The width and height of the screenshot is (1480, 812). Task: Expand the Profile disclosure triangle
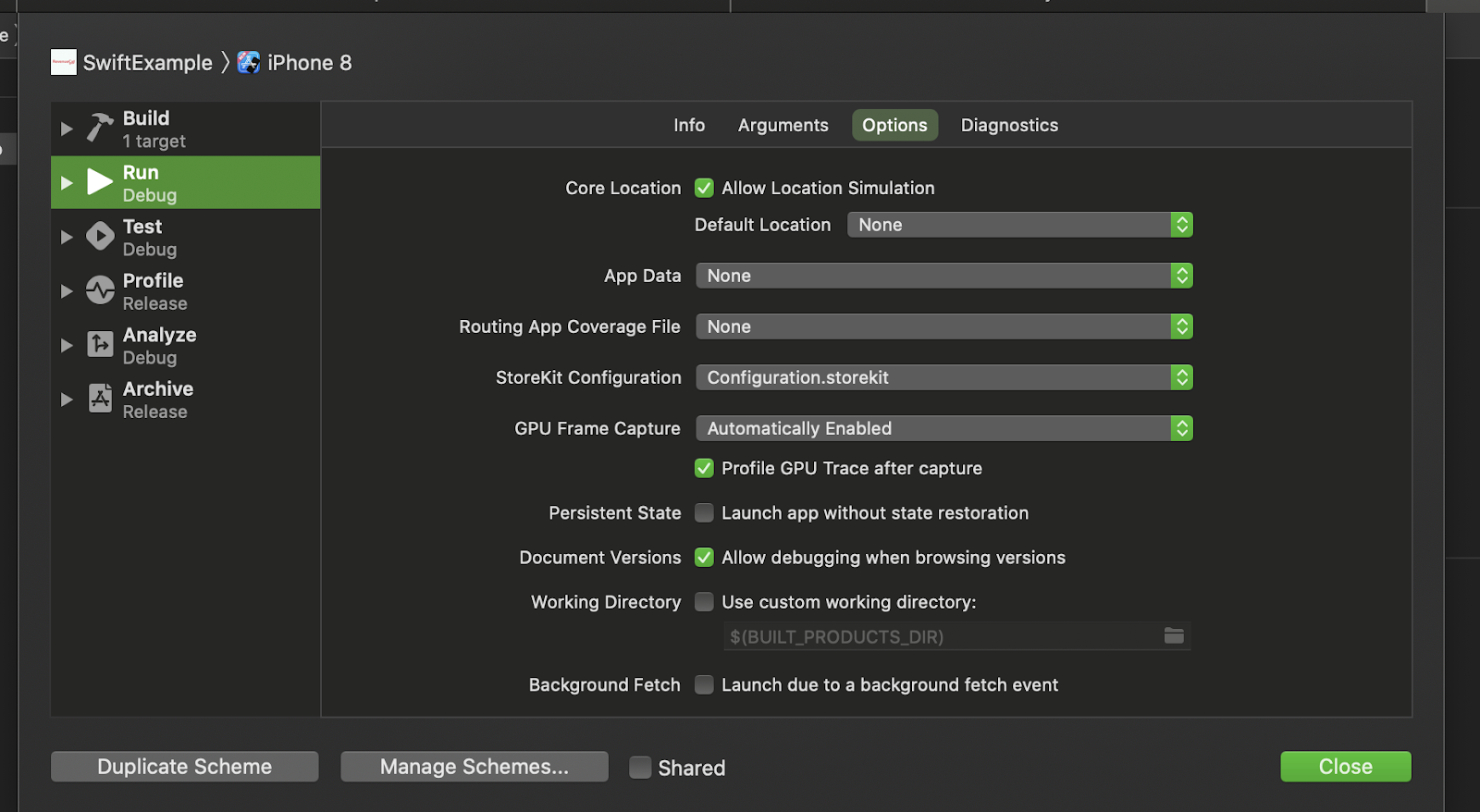click(x=67, y=291)
